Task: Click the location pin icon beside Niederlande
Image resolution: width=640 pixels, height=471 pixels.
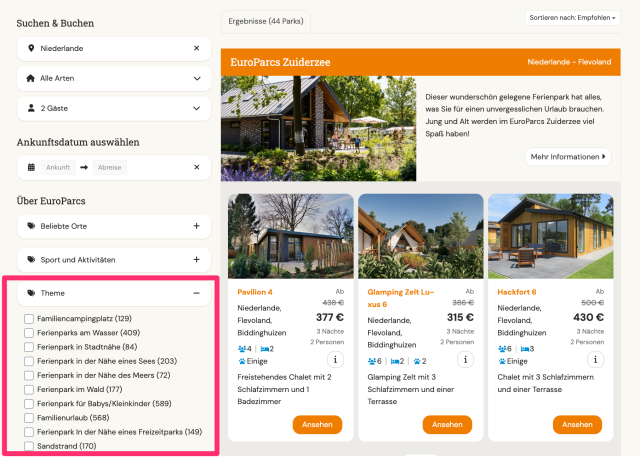Action: tap(31, 48)
